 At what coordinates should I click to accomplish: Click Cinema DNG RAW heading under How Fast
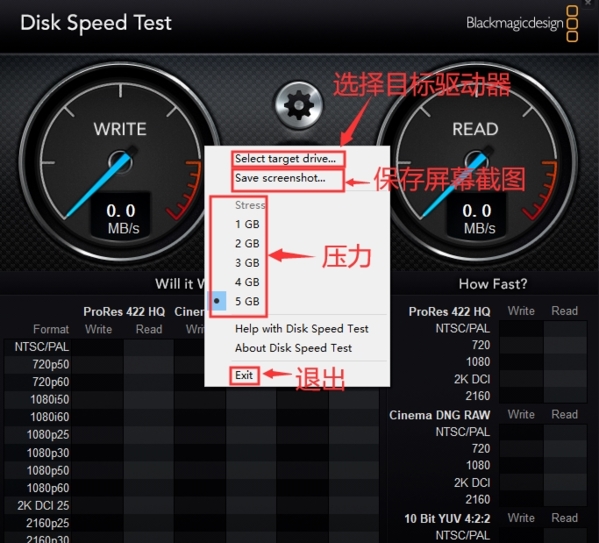pyautogui.click(x=440, y=415)
